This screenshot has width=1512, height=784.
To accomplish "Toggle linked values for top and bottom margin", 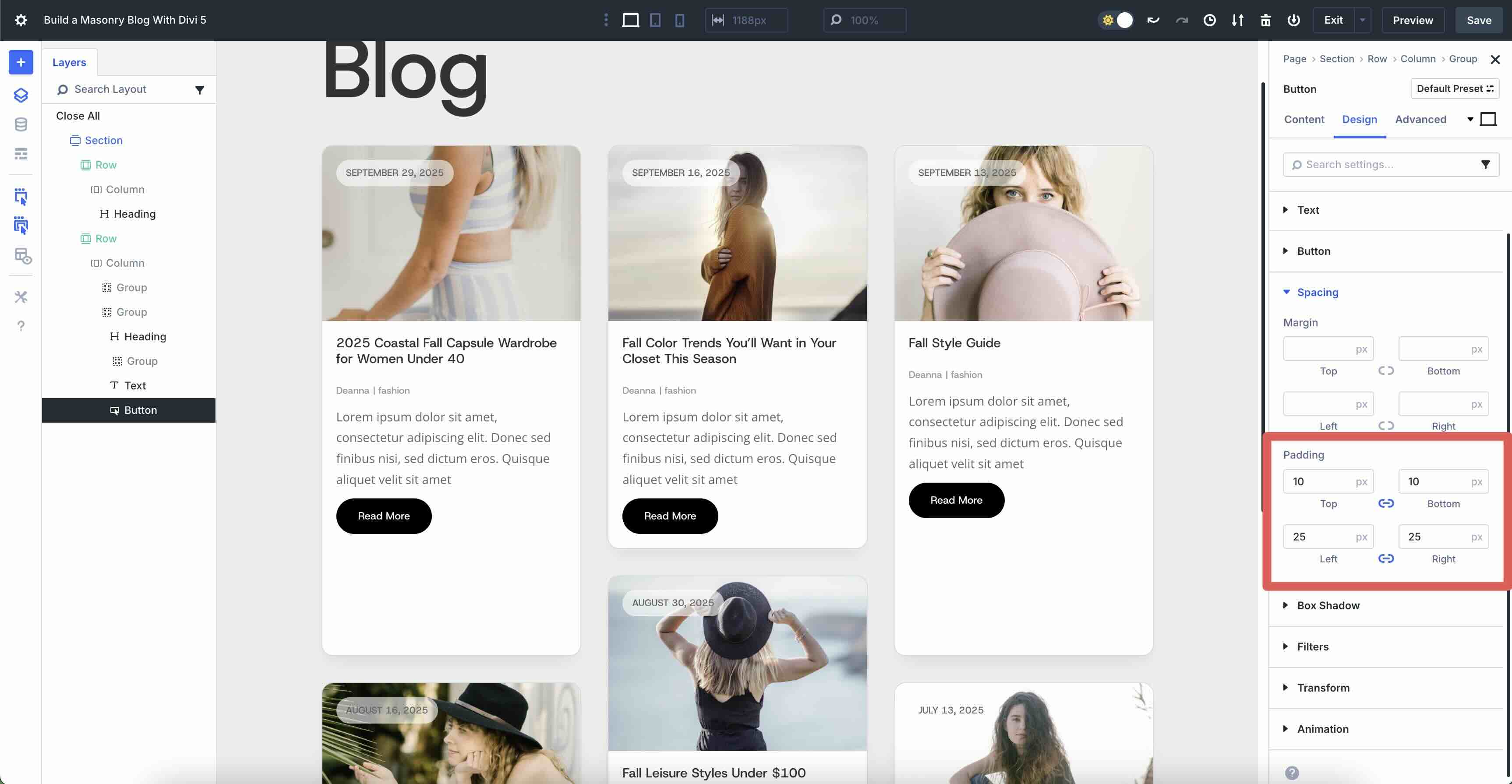I will (1386, 370).
